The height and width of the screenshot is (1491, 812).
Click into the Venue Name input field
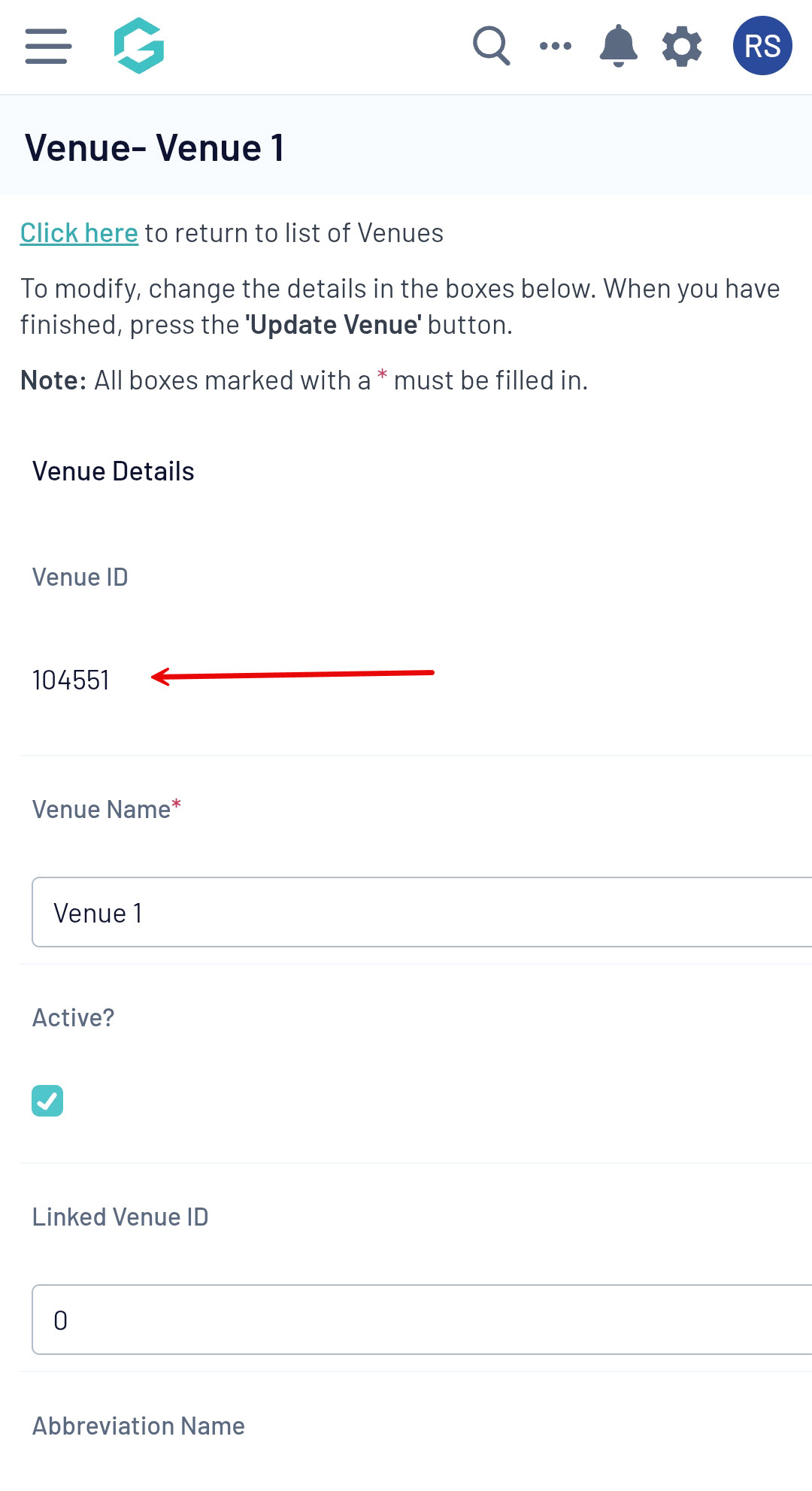421,912
